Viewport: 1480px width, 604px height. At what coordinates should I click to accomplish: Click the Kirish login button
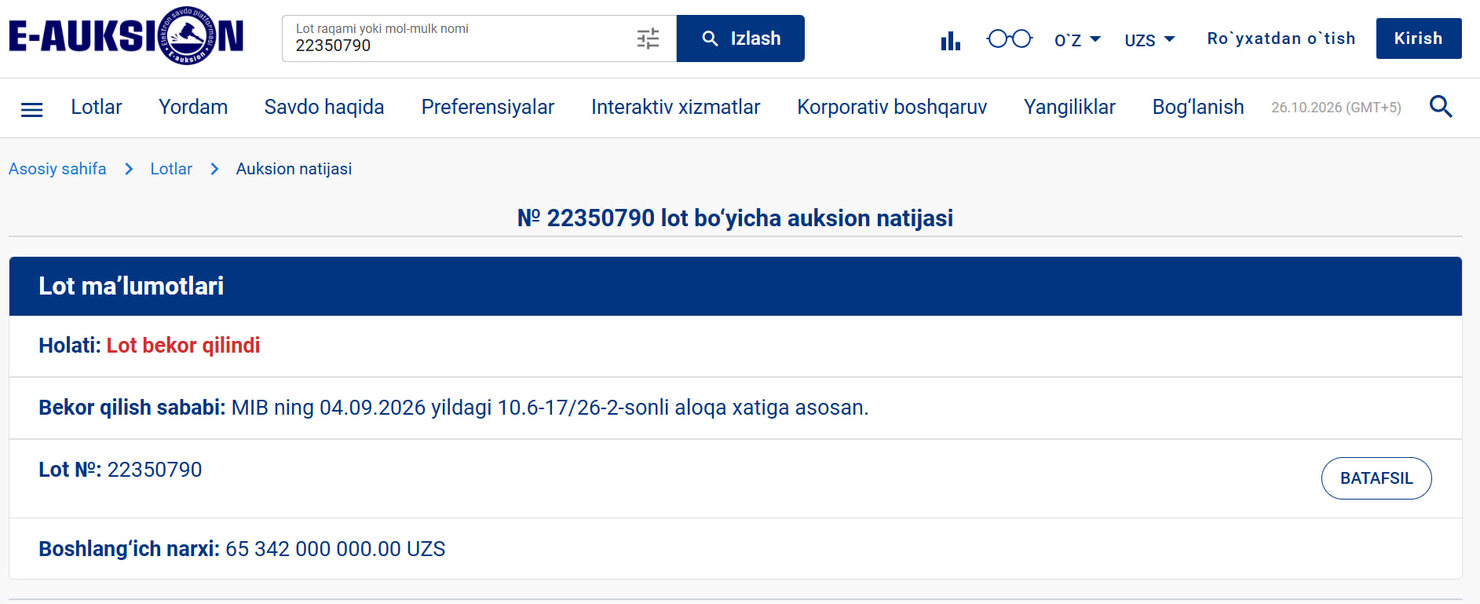click(x=1418, y=38)
